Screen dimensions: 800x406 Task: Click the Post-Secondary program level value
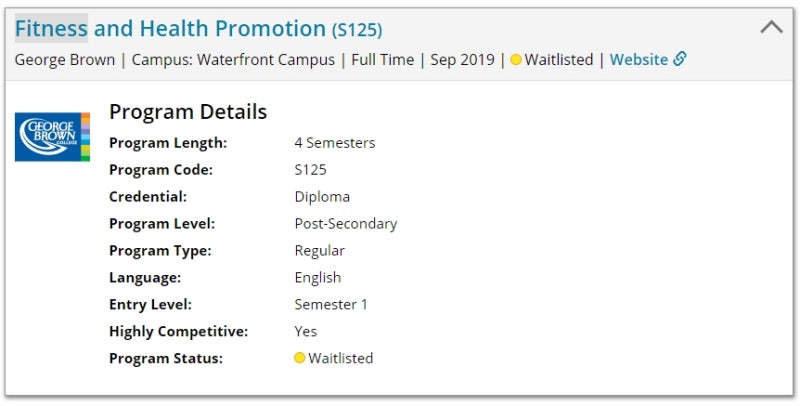click(x=346, y=224)
